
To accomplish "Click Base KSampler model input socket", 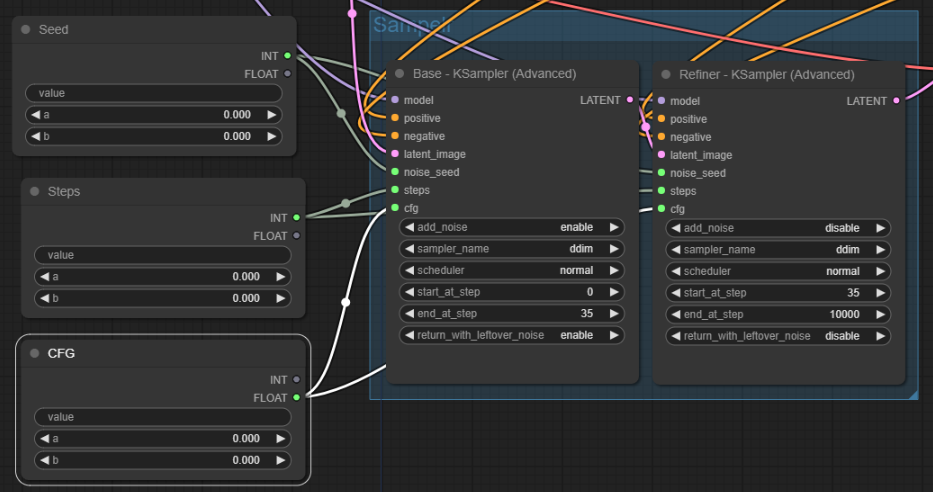I will pyautogui.click(x=395, y=100).
